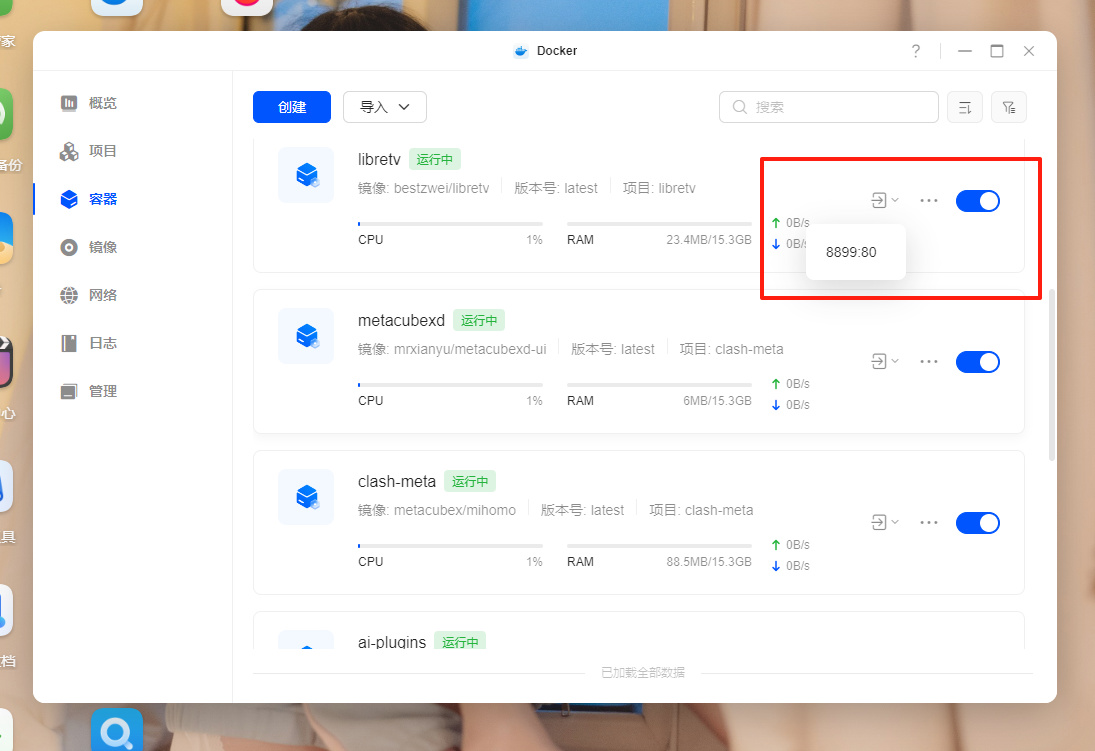Click the metacubexd container cube icon
Viewport: 1095px width, 751px height.
307,336
